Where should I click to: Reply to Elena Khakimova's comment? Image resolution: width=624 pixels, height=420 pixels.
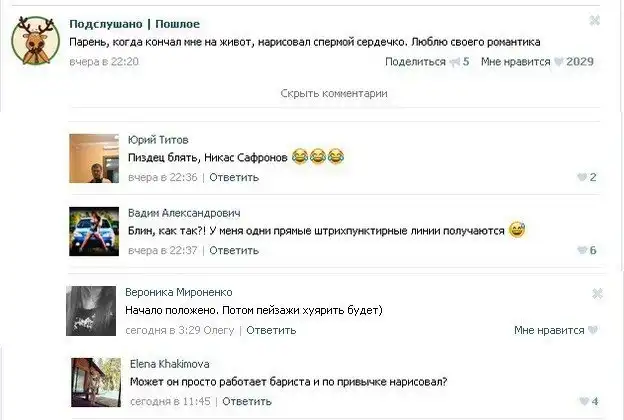(x=247, y=401)
